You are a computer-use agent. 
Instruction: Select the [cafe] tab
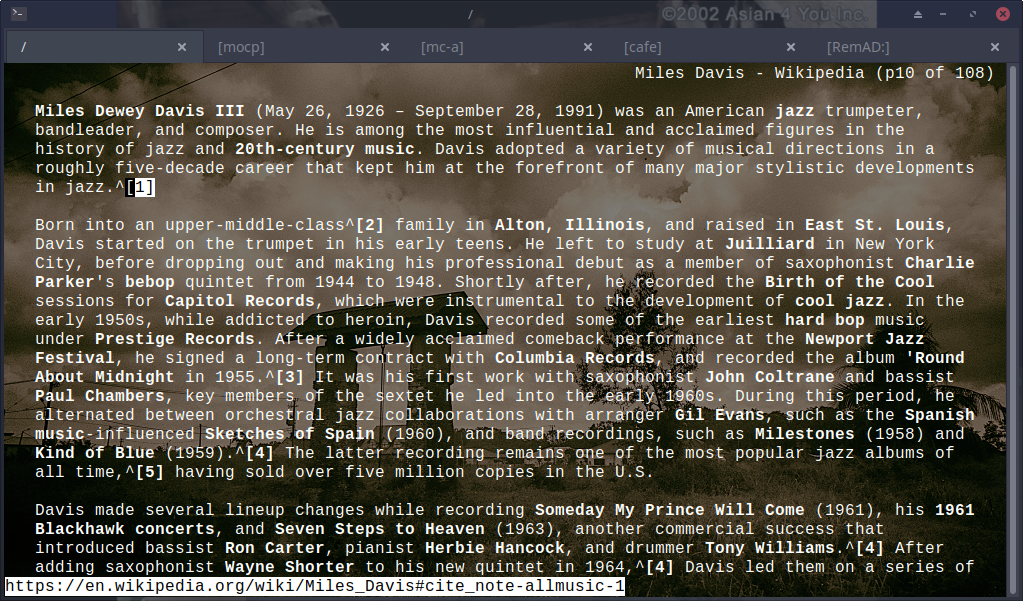tap(709, 47)
